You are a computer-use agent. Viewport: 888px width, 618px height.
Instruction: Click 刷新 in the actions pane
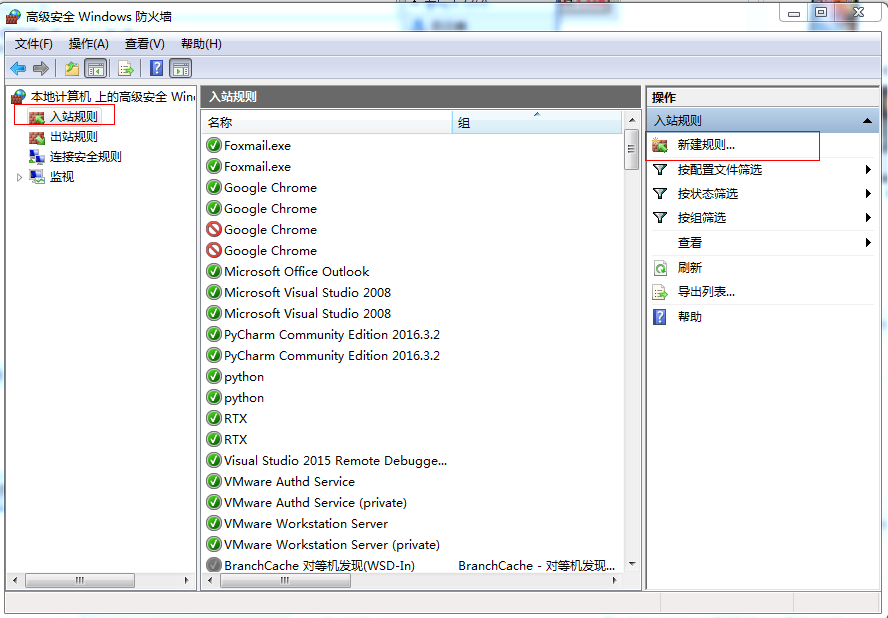690,267
